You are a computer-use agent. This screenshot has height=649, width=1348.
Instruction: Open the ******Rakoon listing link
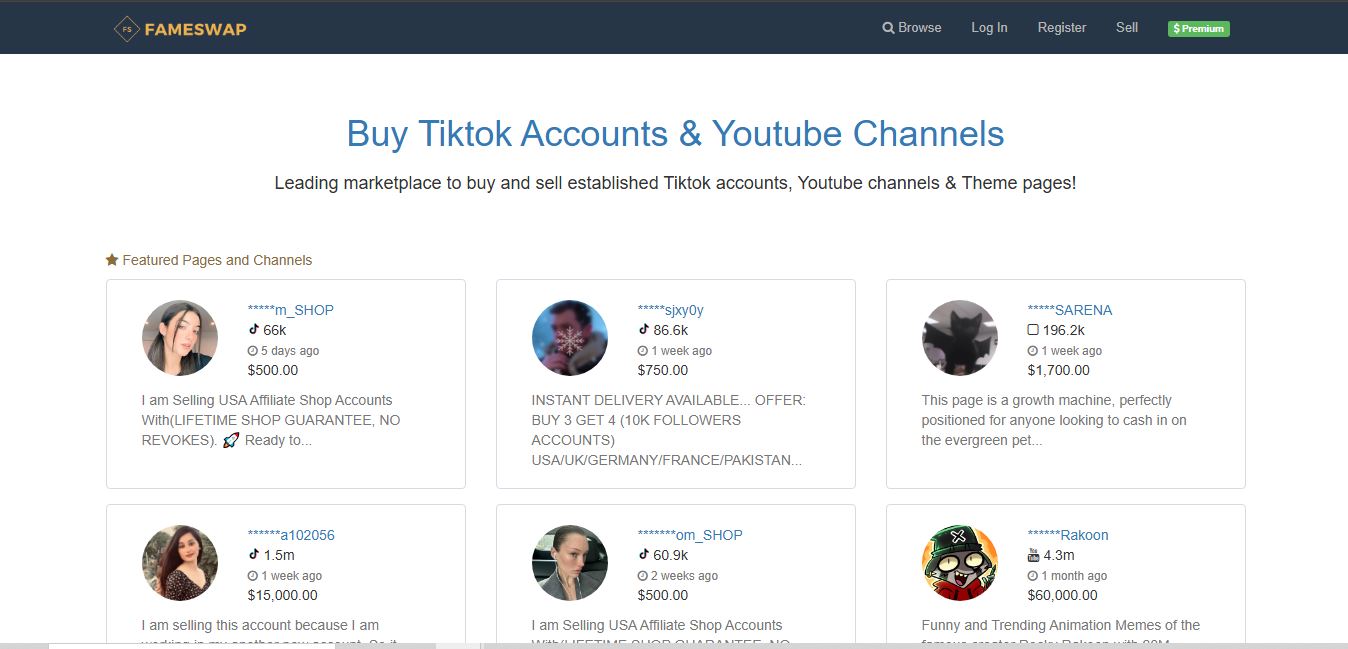coord(1067,535)
